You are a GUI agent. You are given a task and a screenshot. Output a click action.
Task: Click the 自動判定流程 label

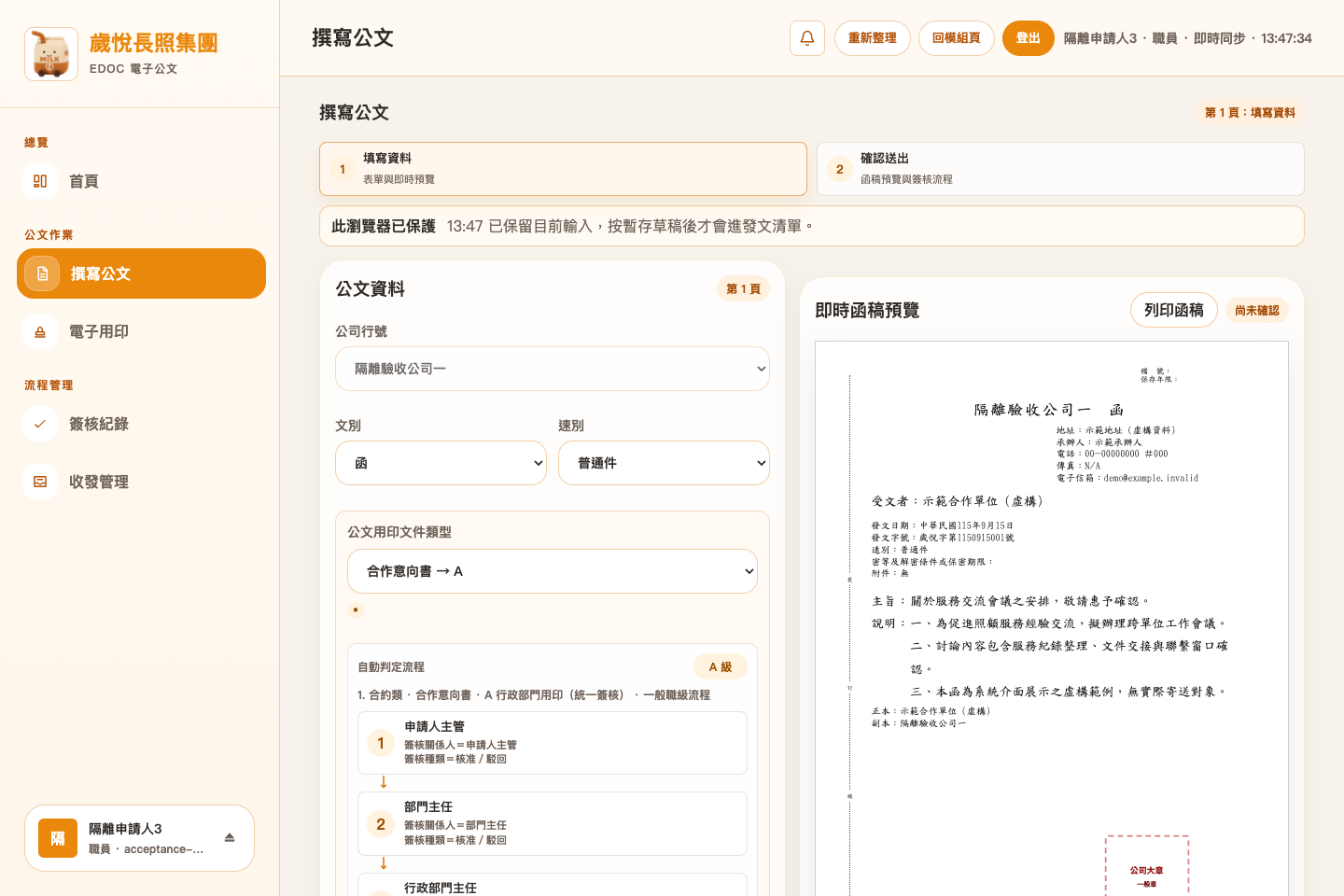391,666
